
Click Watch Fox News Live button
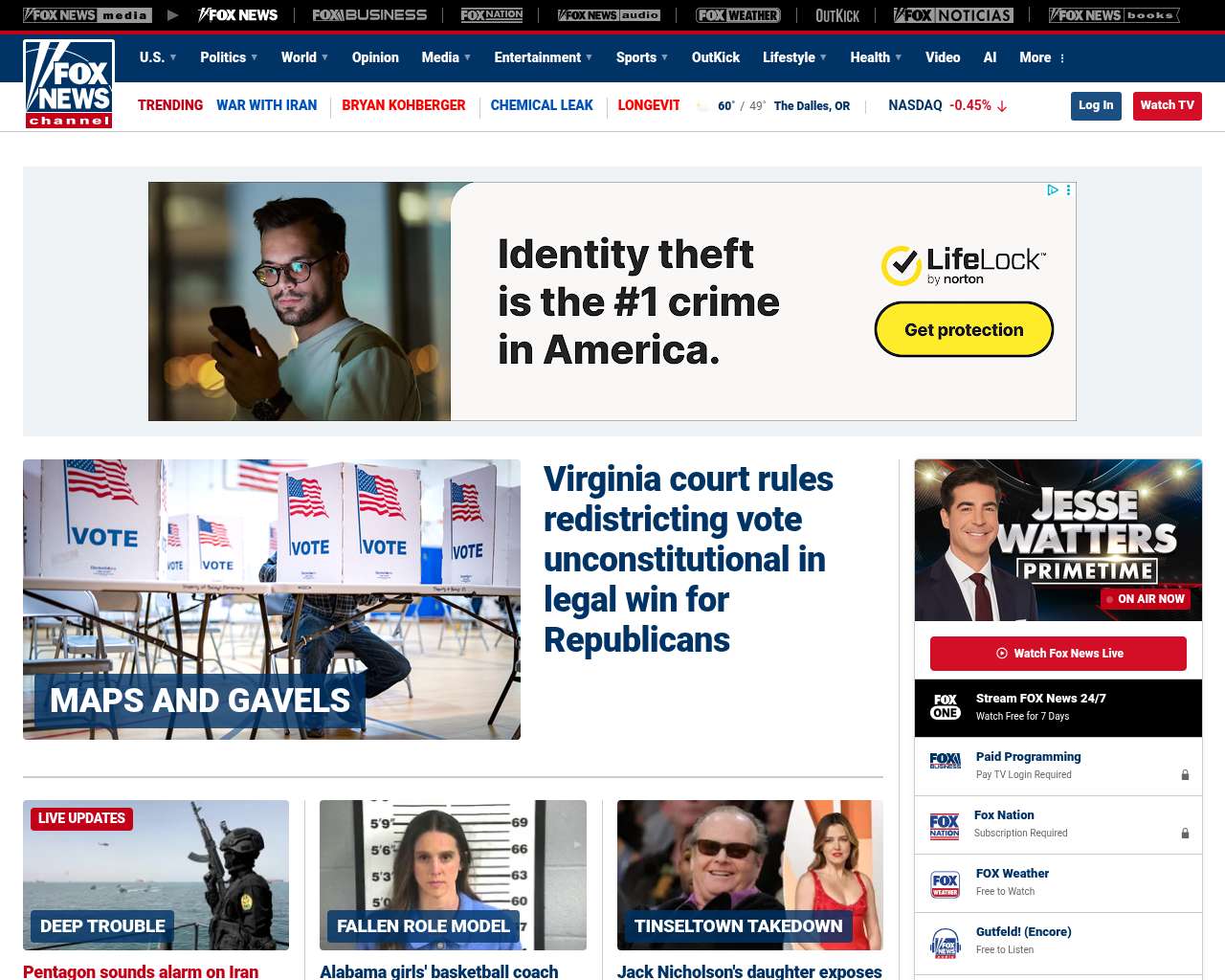click(1058, 654)
